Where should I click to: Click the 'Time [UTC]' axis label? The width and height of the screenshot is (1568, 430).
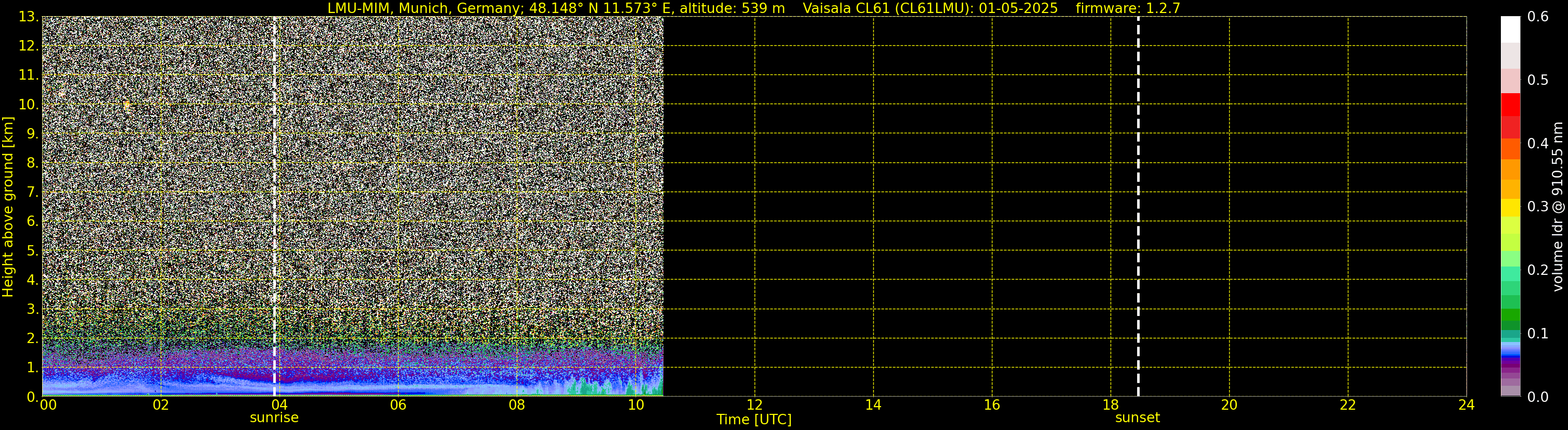(x=754, y=420)
